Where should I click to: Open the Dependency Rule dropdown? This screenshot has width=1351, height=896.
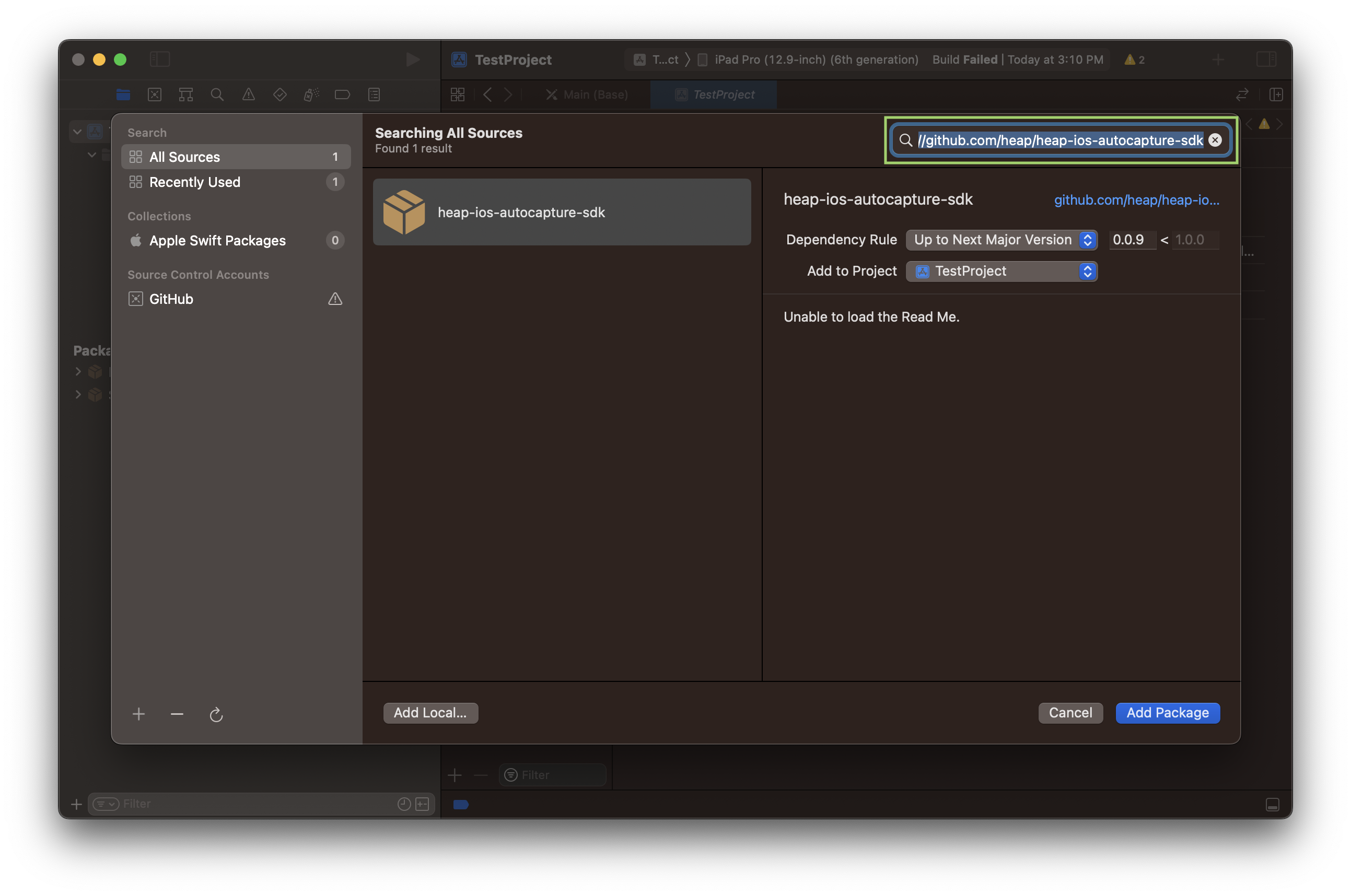[1001, 240]
